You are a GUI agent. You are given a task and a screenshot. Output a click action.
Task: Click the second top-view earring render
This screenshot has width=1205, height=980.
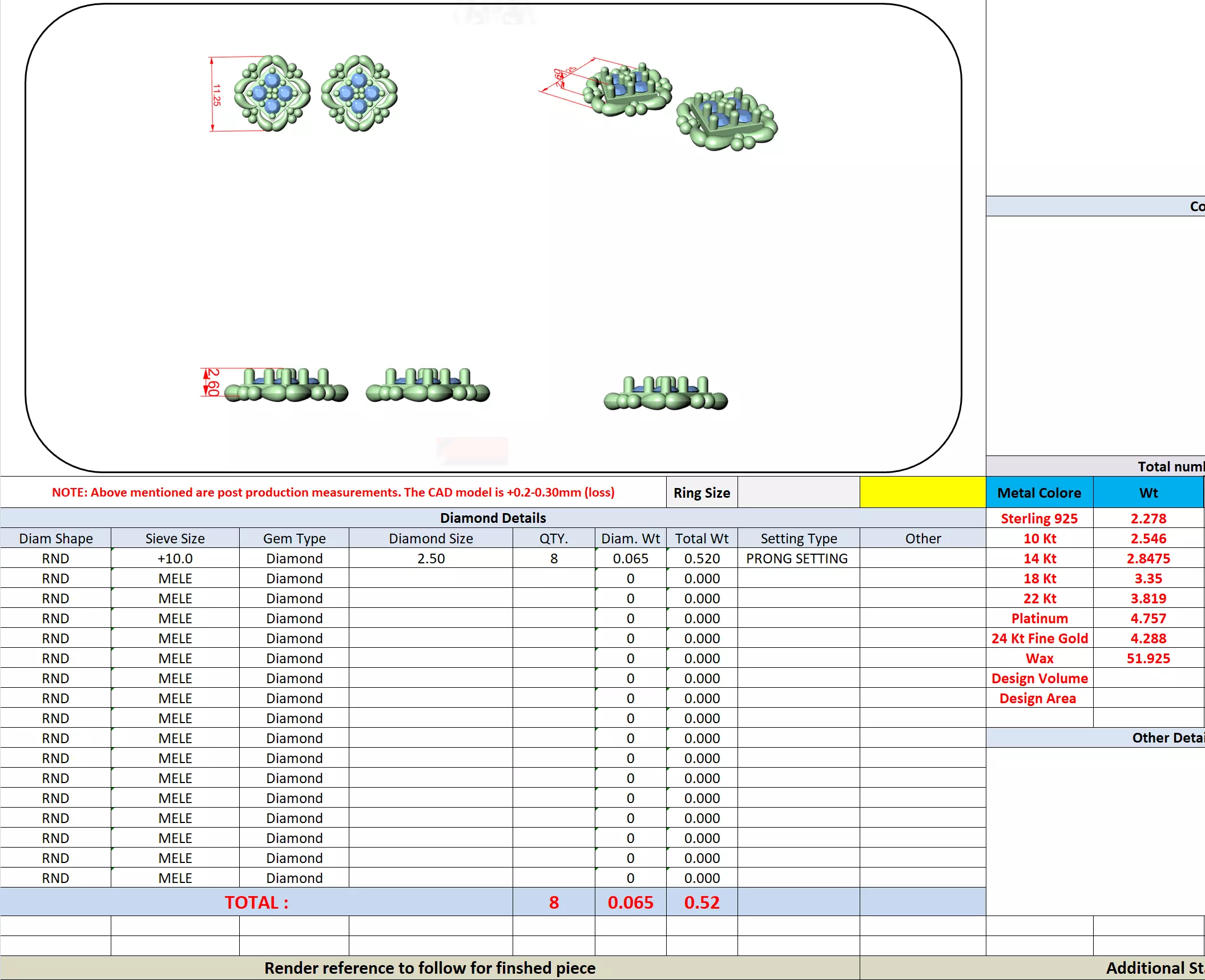coord(359,93)
